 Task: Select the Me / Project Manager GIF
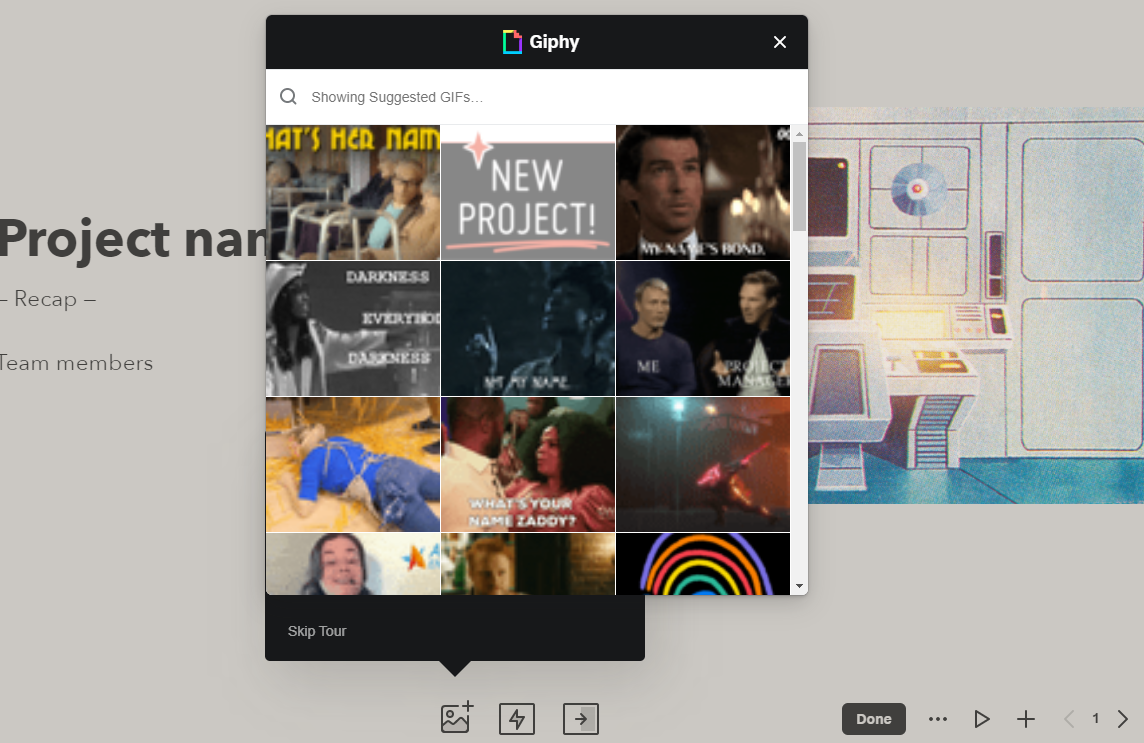[703, 328]
